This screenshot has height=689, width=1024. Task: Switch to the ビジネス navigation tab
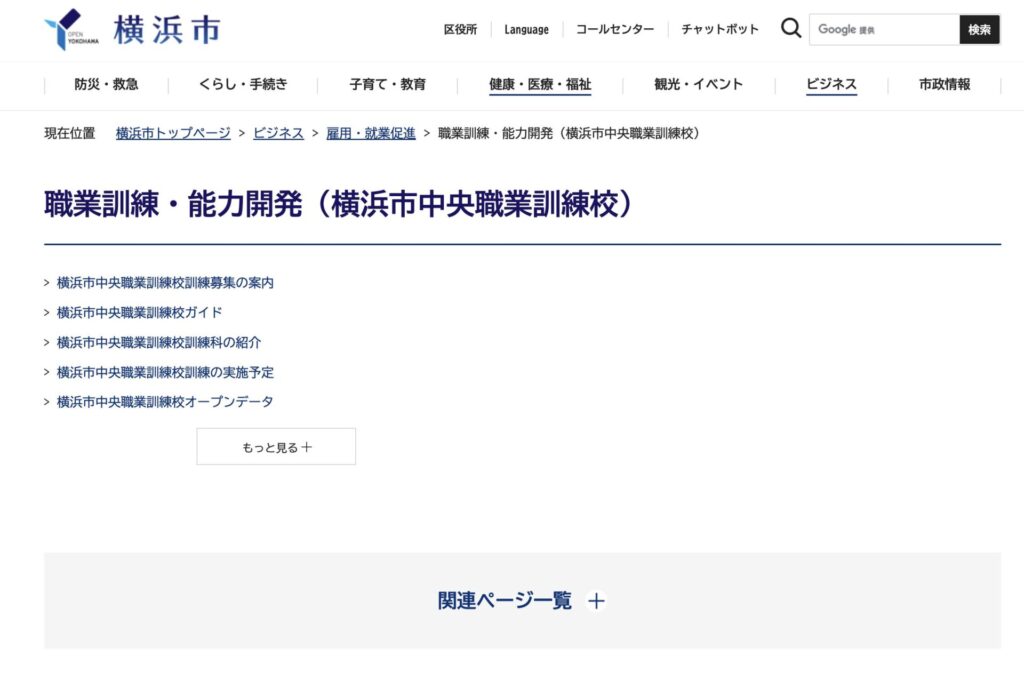(x=830, y=85)
